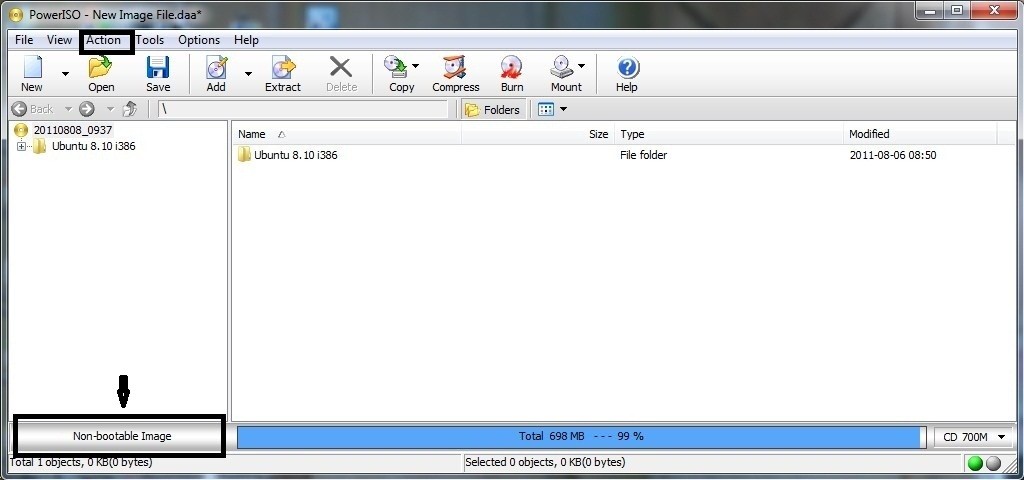Open the Mount button dropdown arrow
The height and width of the screenshot is (480, 1024).
point(581,66)
